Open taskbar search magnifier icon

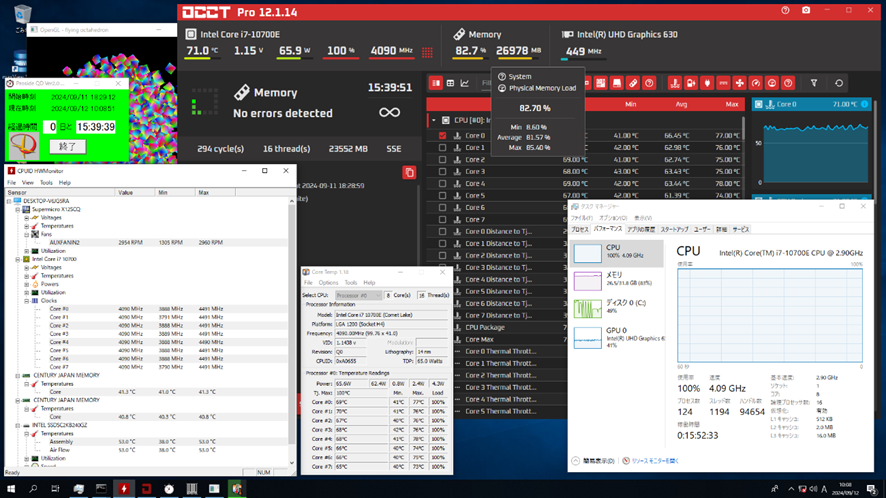click(x=33, y=488)
